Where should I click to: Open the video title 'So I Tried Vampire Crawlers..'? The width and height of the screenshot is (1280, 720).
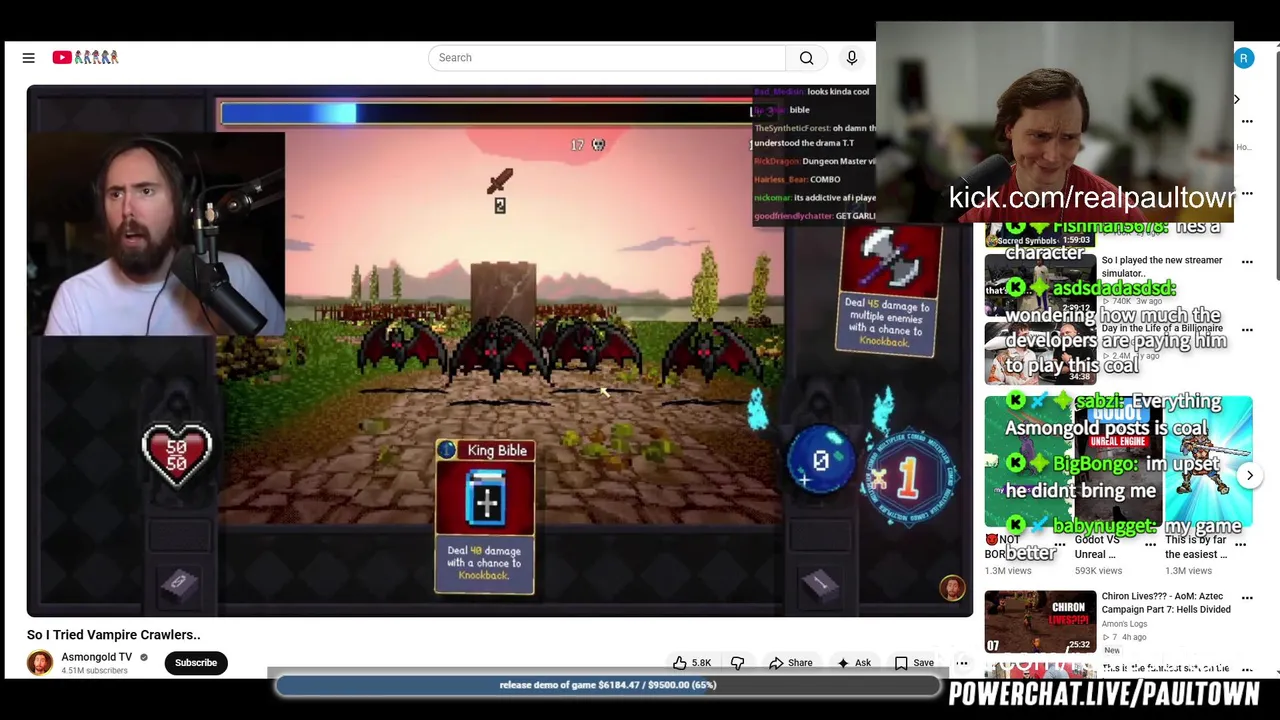pos(114,635)
